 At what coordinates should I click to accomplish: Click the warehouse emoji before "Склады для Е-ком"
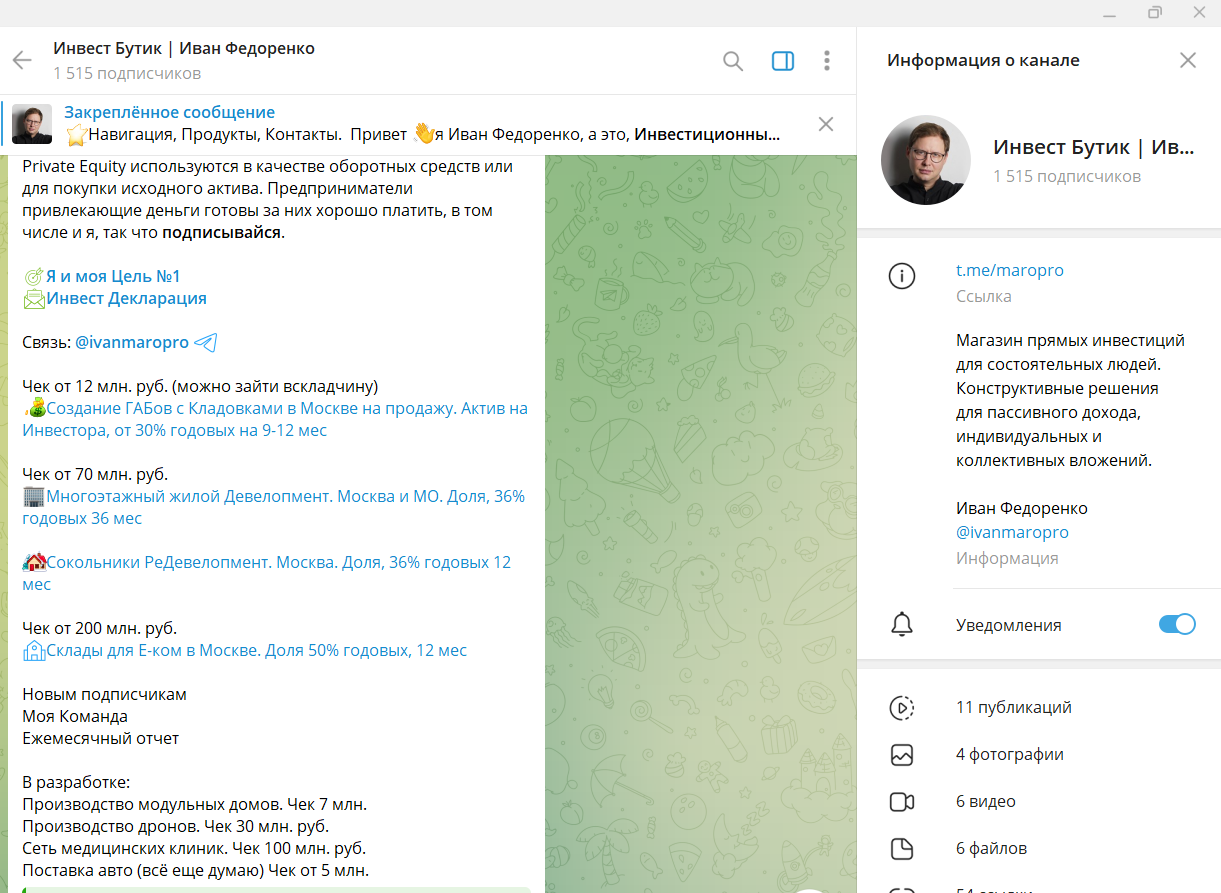pyautogui.click(x=34, y=650)
